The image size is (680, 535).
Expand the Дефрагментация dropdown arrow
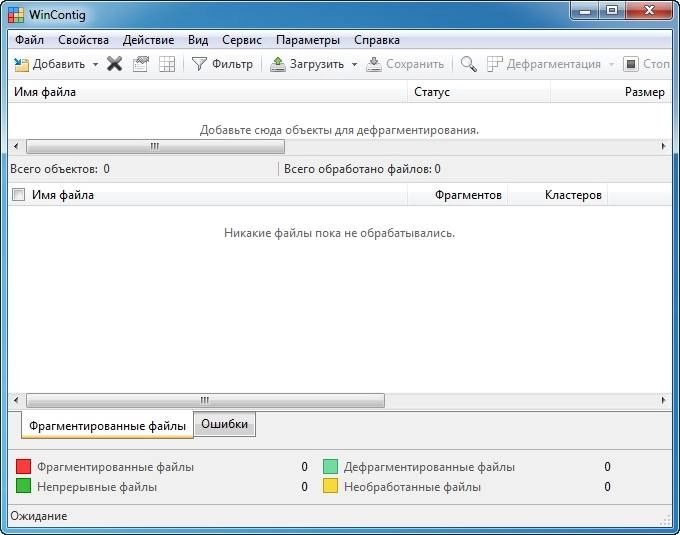click(611, 65)
